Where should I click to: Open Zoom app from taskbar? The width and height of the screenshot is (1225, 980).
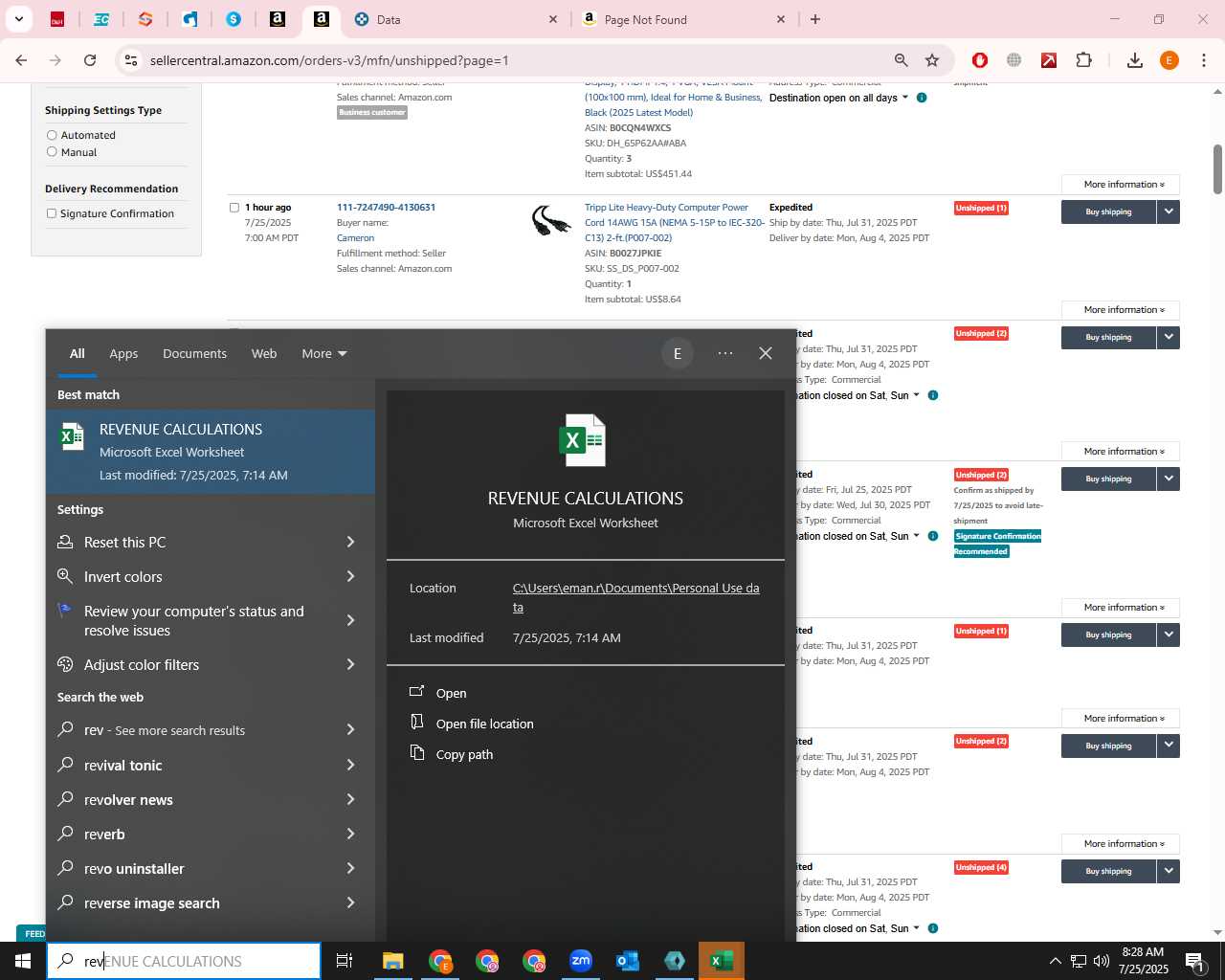[x=581, y=961]
